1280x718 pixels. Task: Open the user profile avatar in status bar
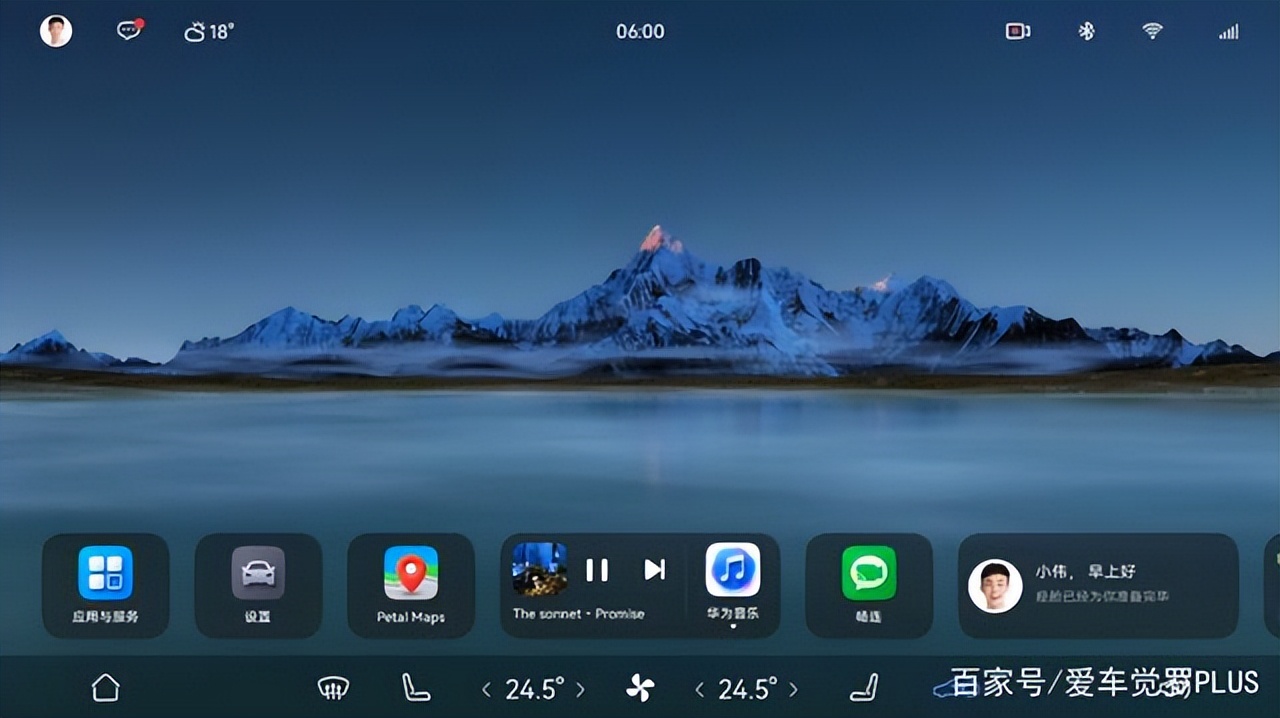[56, 31]
